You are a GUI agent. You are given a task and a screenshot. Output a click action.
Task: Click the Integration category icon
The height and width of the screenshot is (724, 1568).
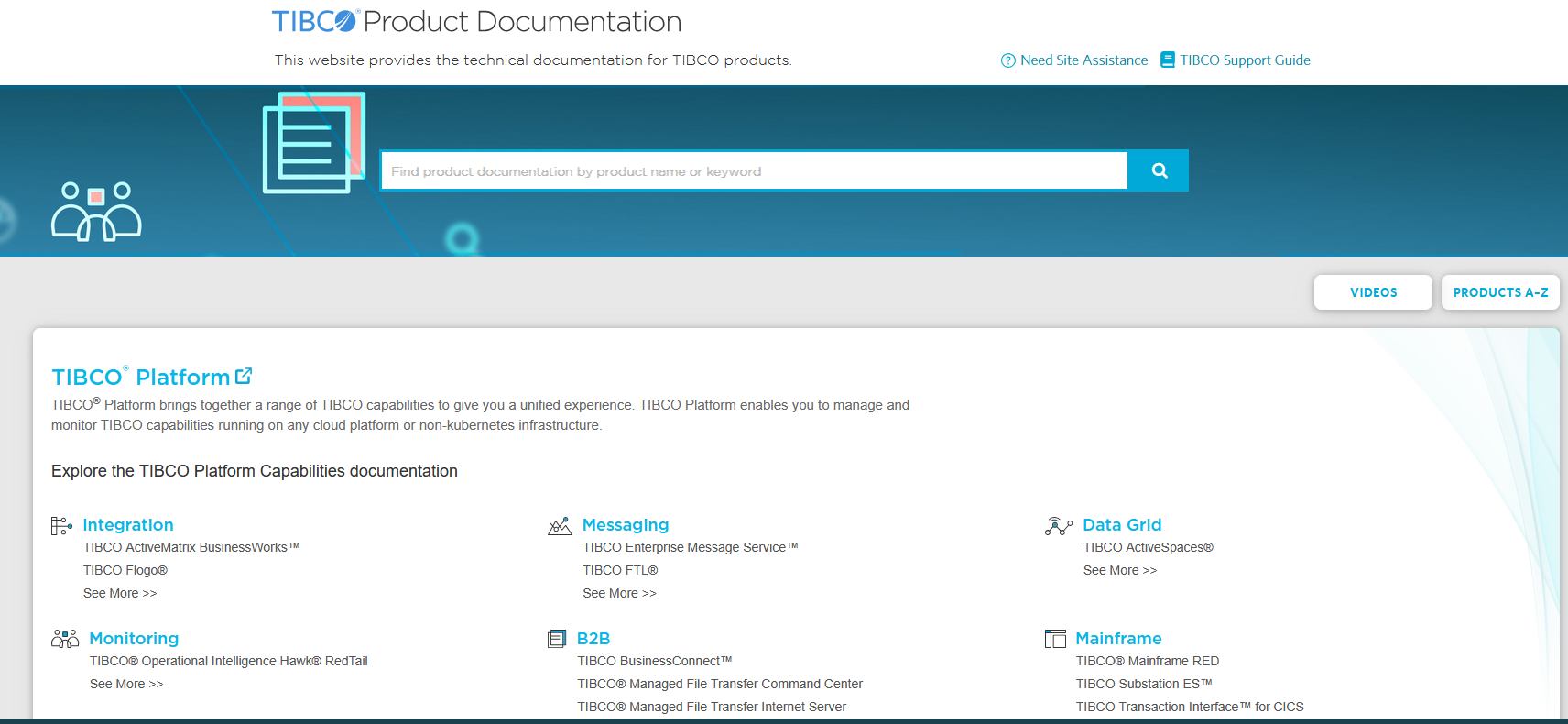point(61,525)
